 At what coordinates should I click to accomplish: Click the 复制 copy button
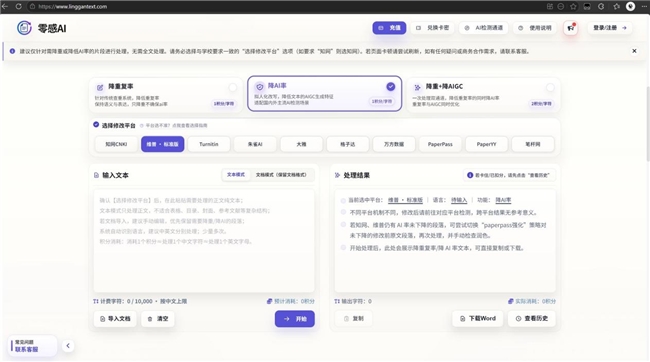pos(354,319)
